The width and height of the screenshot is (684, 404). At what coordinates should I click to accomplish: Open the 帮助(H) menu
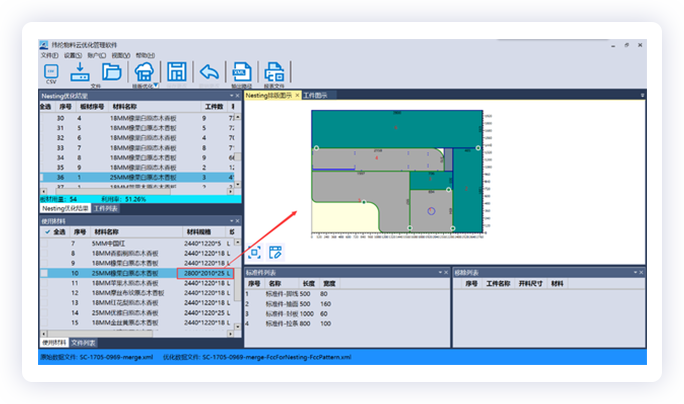tap(145, 55)
